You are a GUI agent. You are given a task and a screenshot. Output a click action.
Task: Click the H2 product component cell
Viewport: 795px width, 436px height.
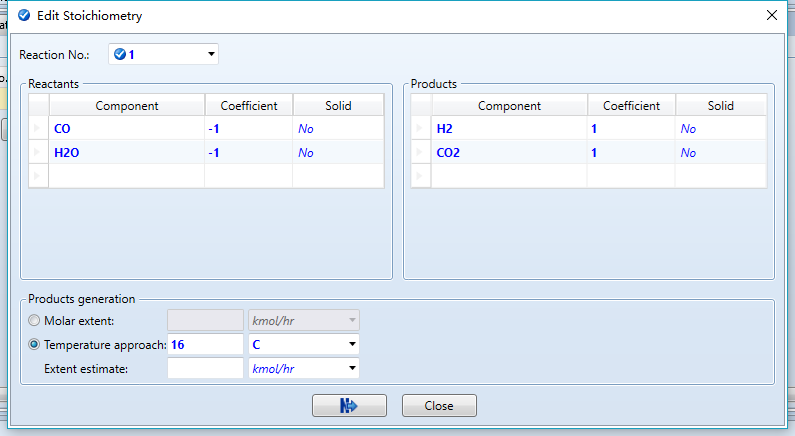[509, 129]
